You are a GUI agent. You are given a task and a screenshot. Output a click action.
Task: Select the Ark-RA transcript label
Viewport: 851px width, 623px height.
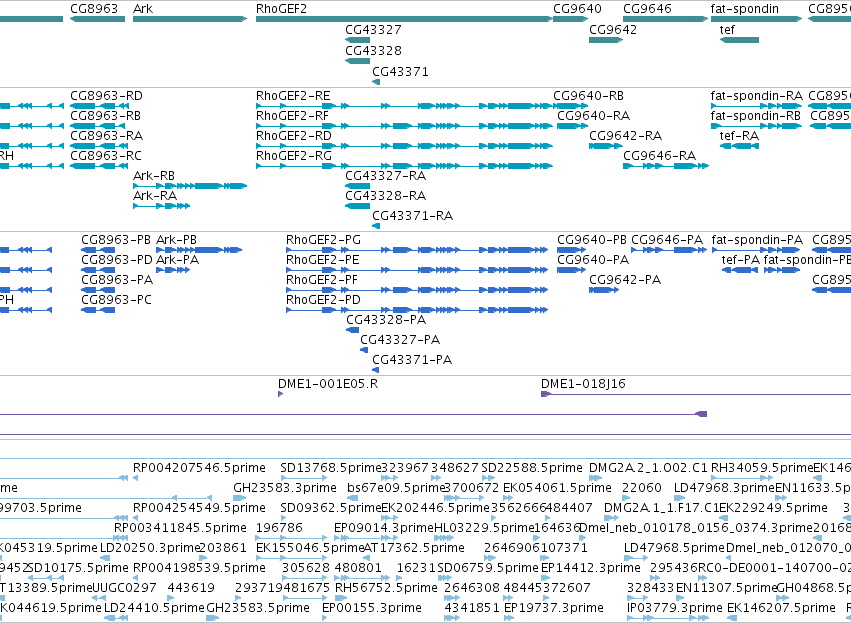(155, 196)
